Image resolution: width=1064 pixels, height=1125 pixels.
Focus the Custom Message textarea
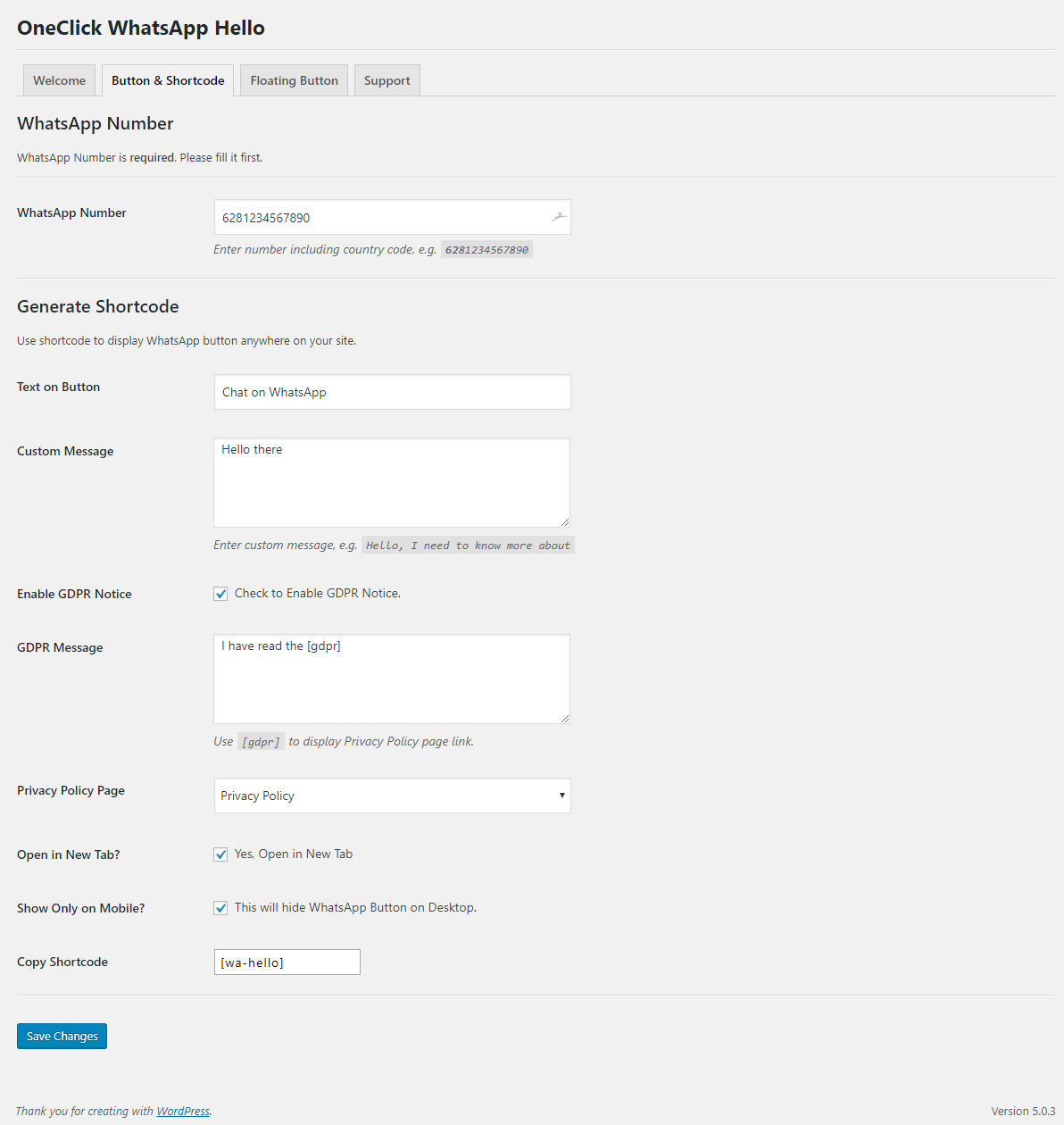[x=392, y=482]
